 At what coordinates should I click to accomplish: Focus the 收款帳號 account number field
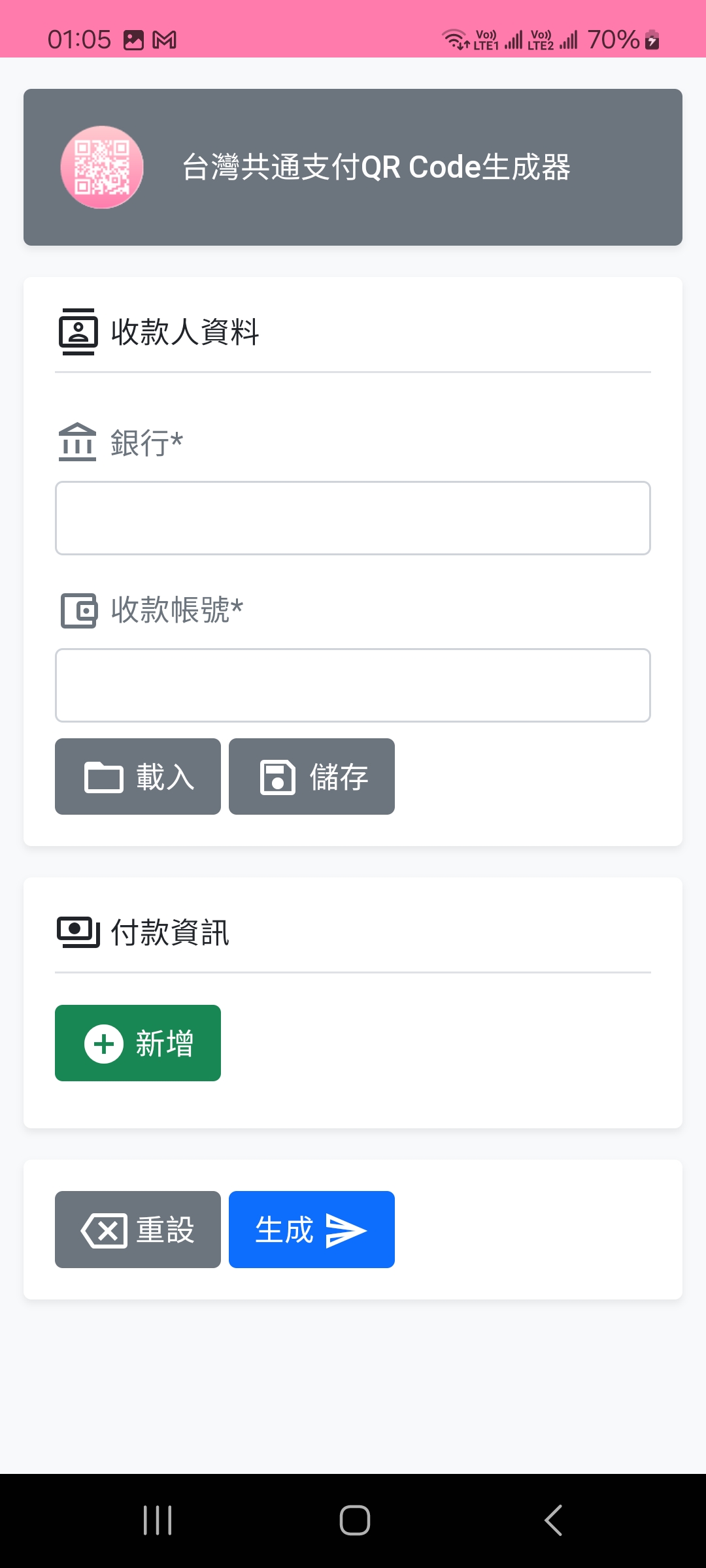tap(353, 685)
